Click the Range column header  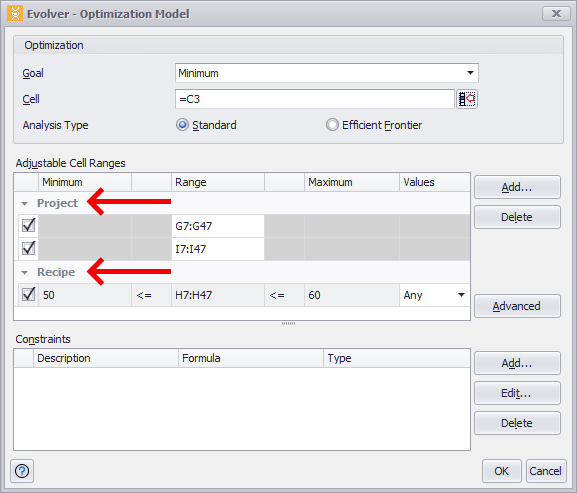(x=217, y=182)
